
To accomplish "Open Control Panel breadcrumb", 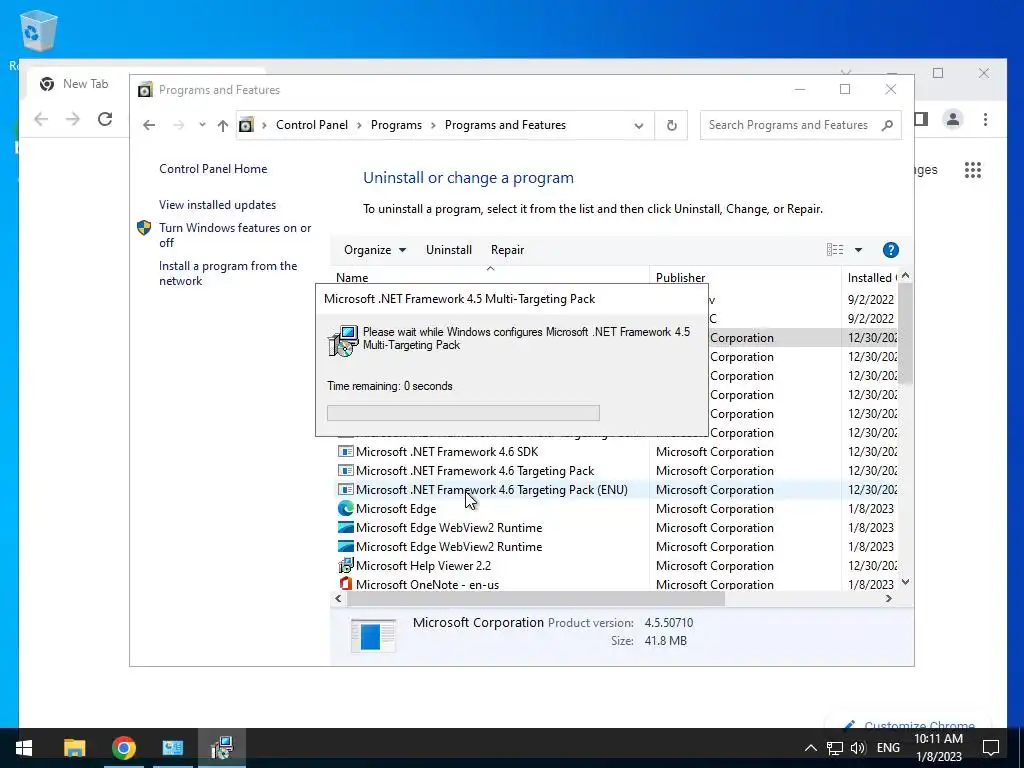I will click(312, 125).
